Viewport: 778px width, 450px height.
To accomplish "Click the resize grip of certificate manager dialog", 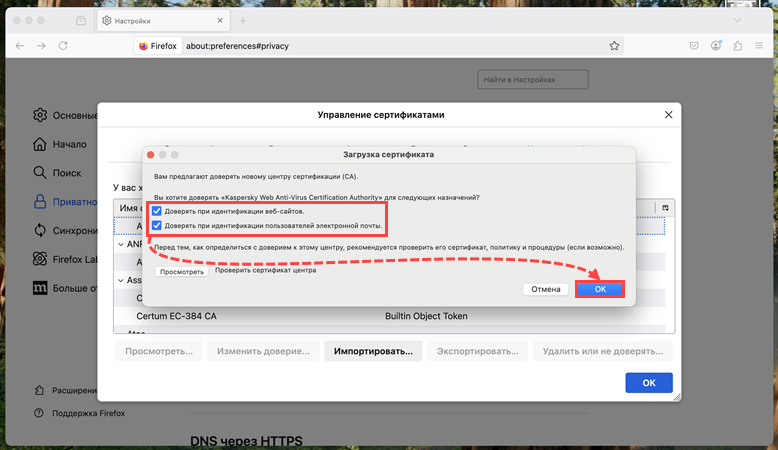I will (x=677, y=397).
